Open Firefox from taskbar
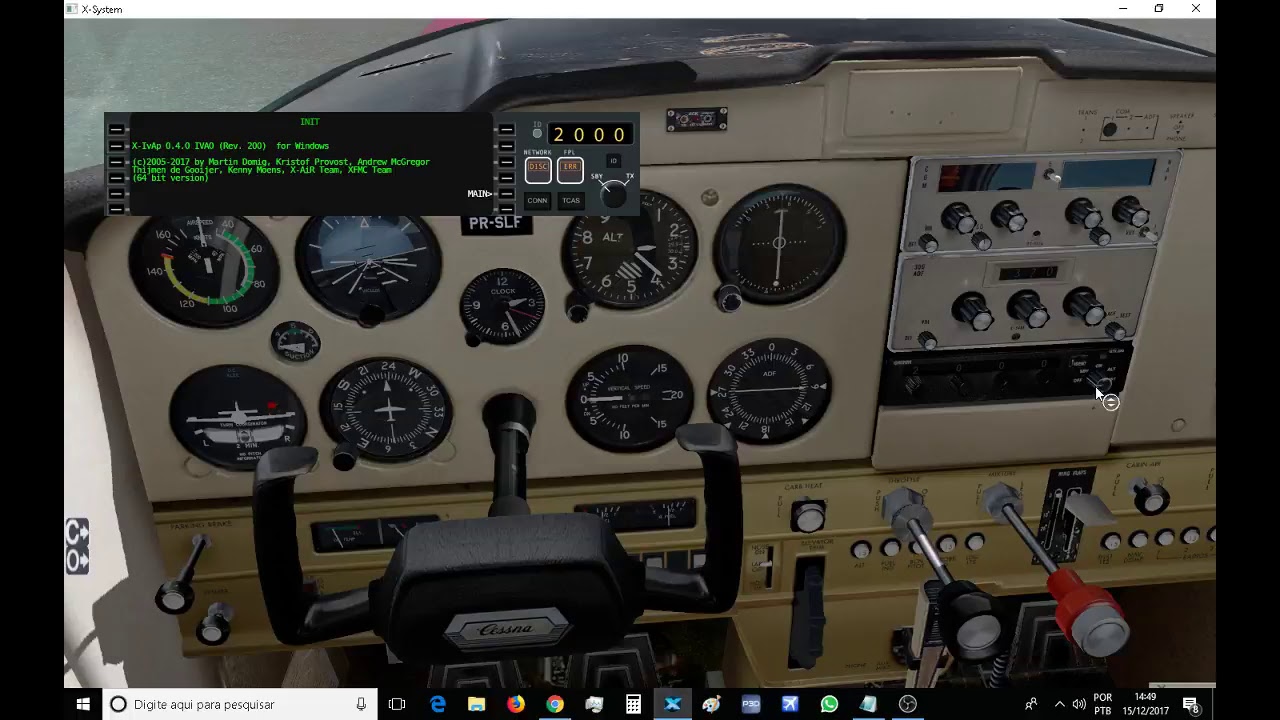Image resolution: width=1280 pixels, height=720 pixels. click(516, 704)
